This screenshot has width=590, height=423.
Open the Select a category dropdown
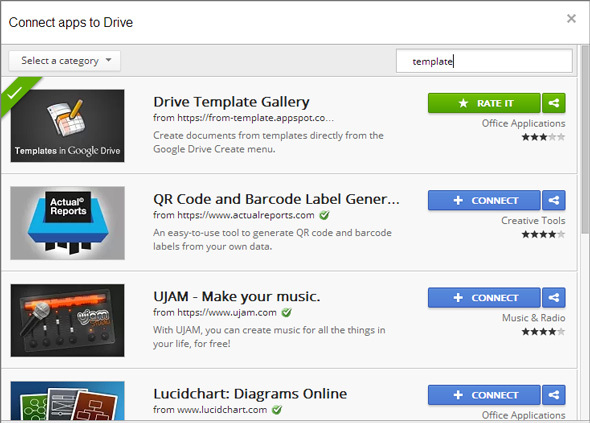pos(65,61)
